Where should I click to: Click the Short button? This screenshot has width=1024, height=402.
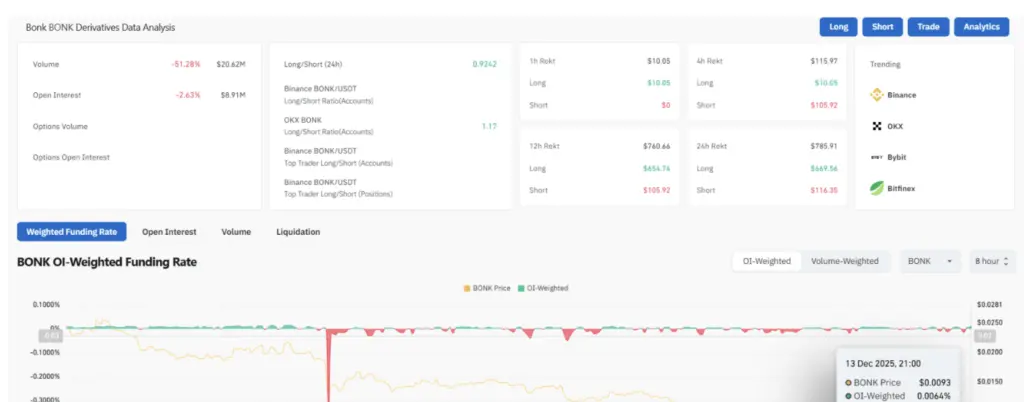[882, 27]
